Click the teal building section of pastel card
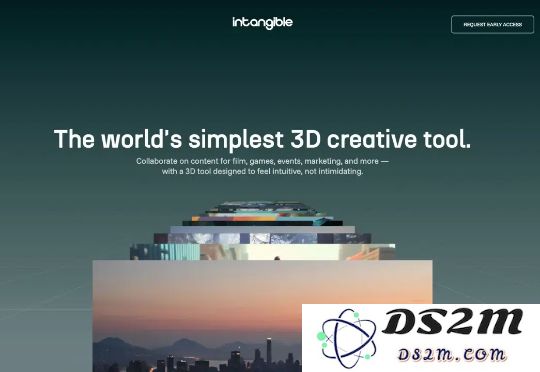Image resolution: width=540 pixels, height=372 pixels. pyautogui.click(x=165, y=252)
